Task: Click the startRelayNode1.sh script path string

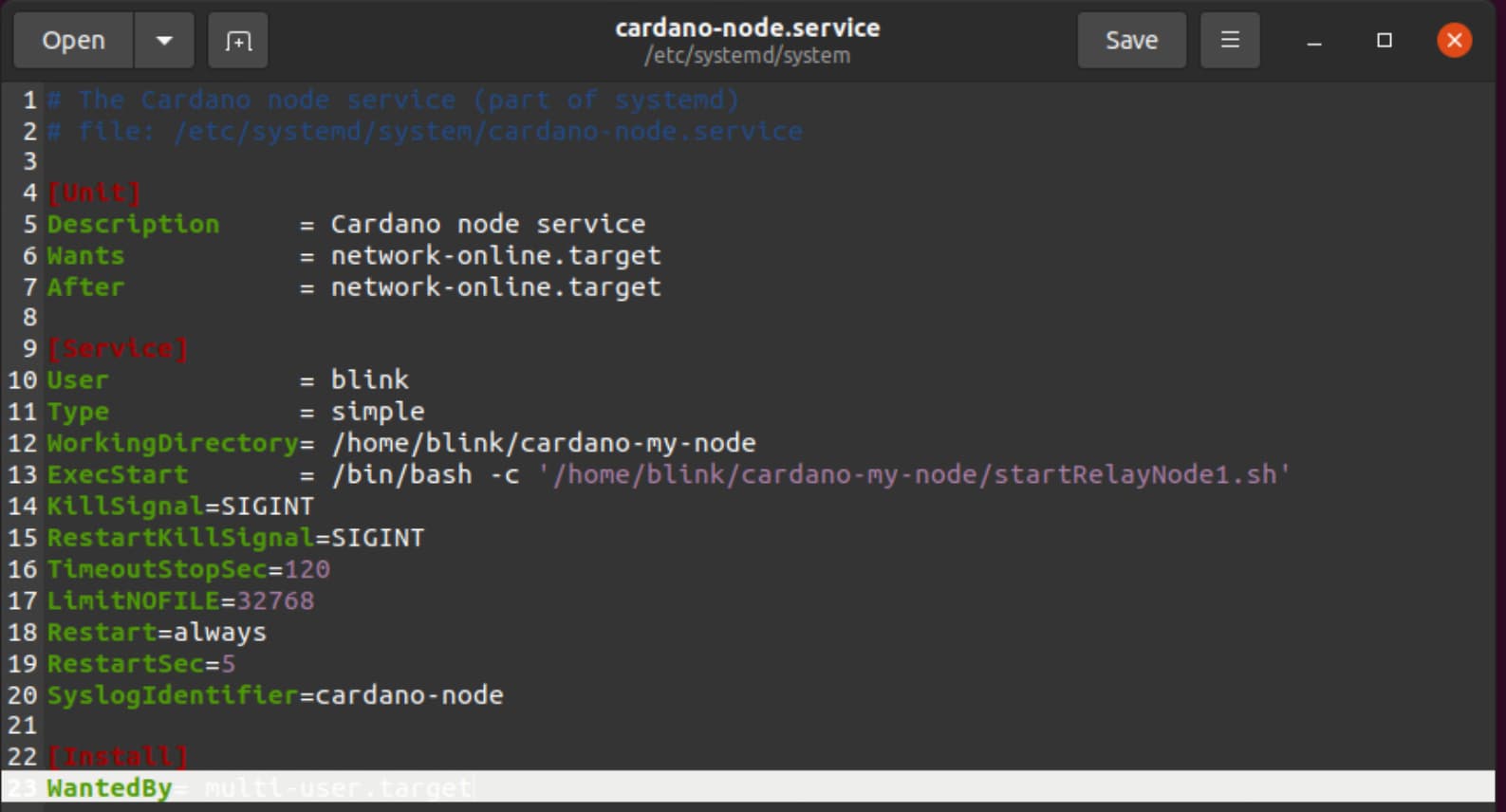Action: [914, 474]
